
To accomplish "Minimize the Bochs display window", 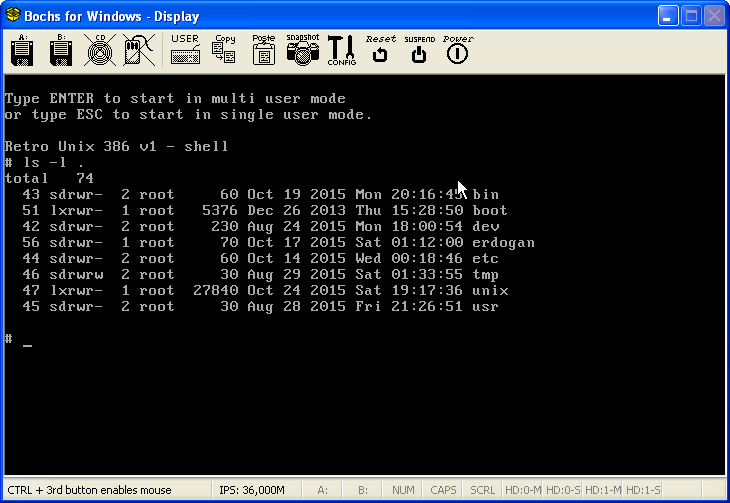I will point(668,16).
